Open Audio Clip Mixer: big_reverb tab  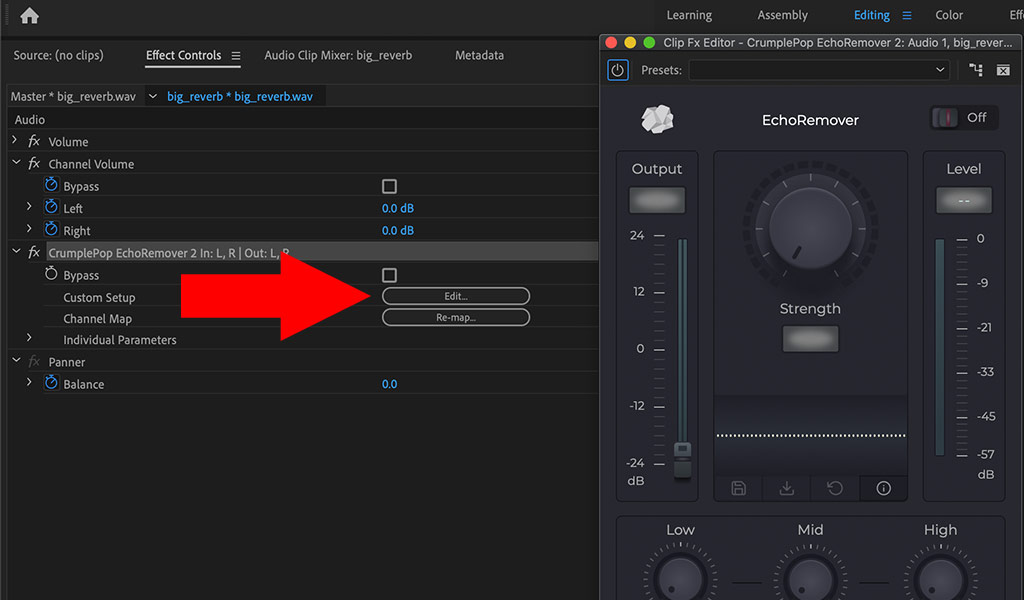click(x=338, y=55)
